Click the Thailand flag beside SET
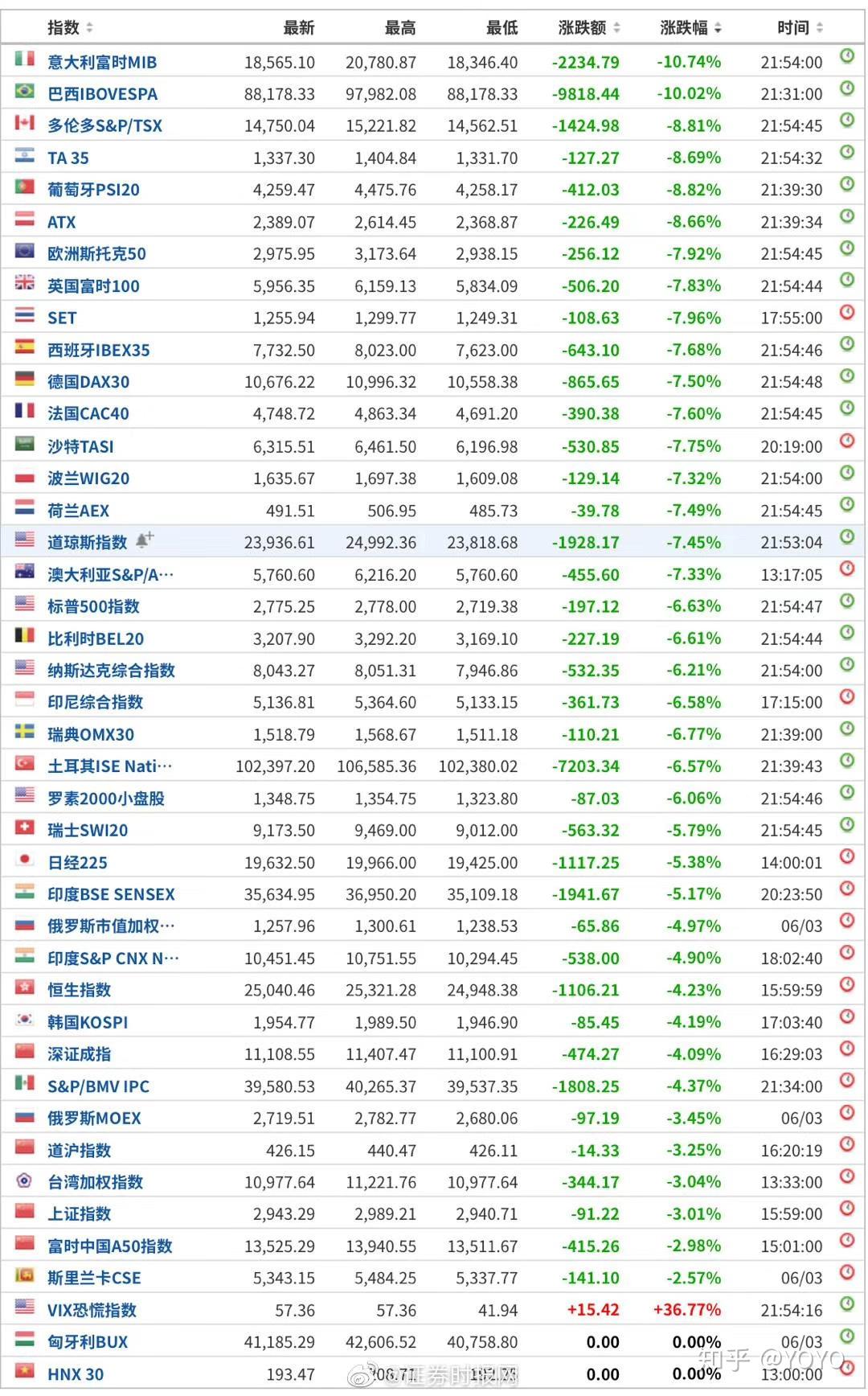868x1396 pixels. coord(25,316)
